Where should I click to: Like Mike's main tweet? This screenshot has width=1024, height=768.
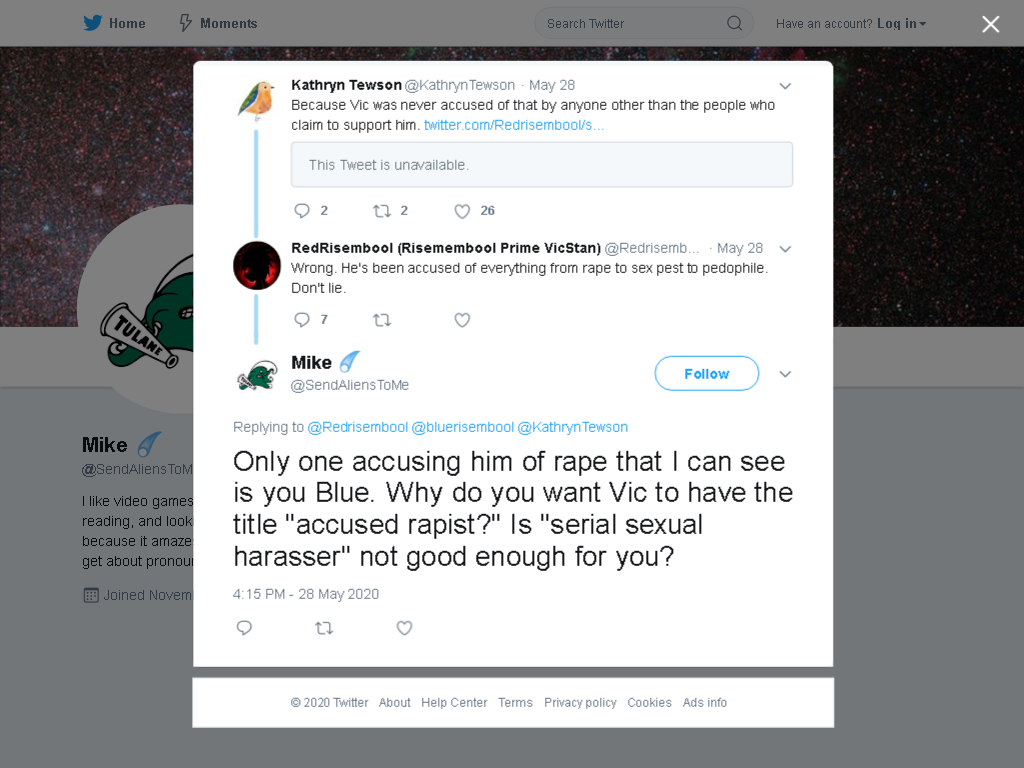coord(404,628)
